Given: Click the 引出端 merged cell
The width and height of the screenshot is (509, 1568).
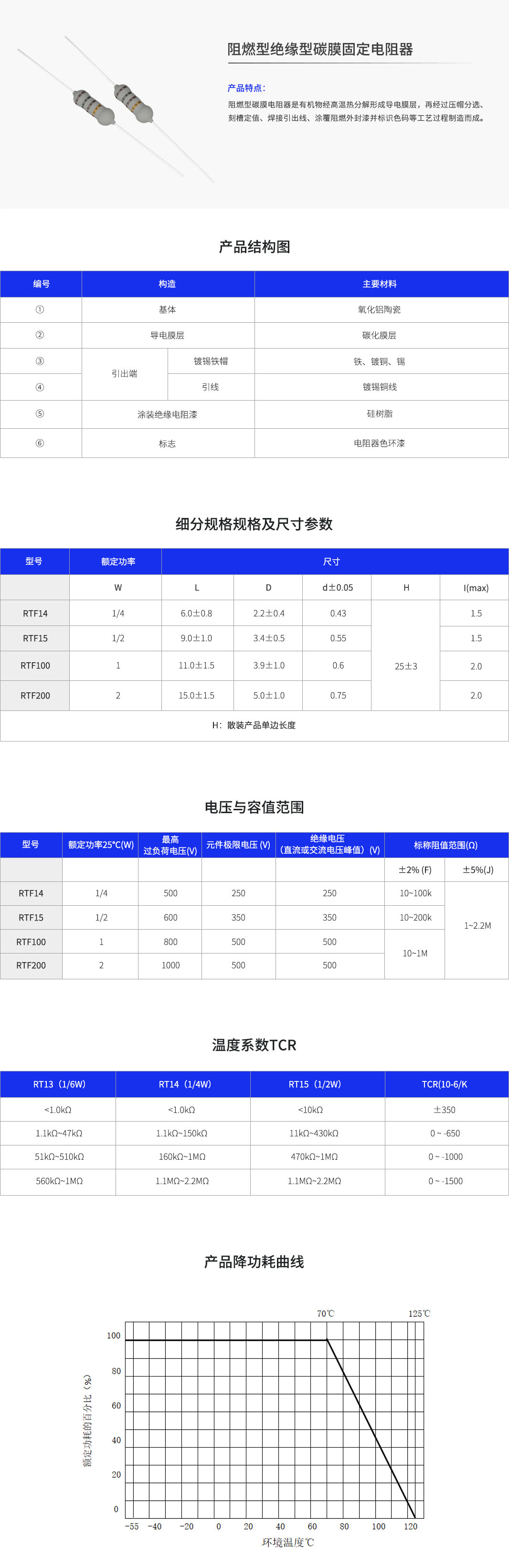Looking at the screenshot, I should (x=124, y=374).
